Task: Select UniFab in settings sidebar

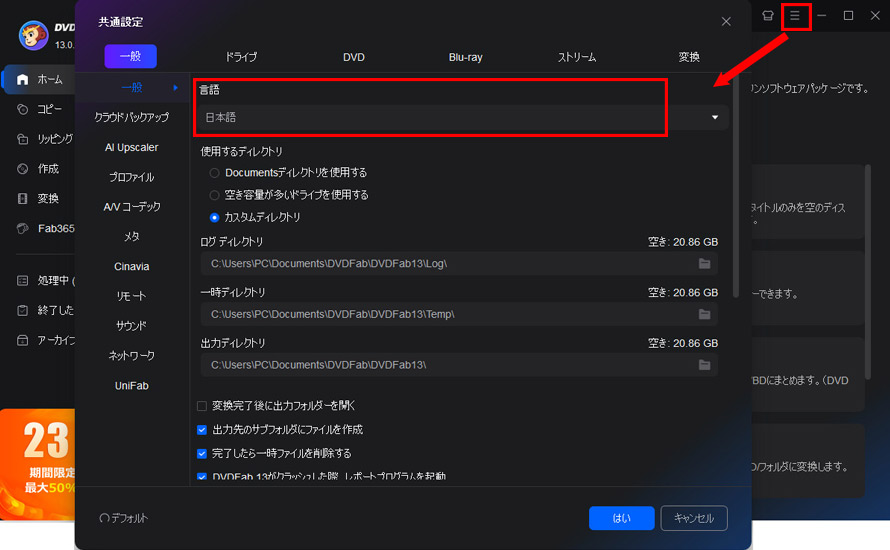Action: point(132,385)
